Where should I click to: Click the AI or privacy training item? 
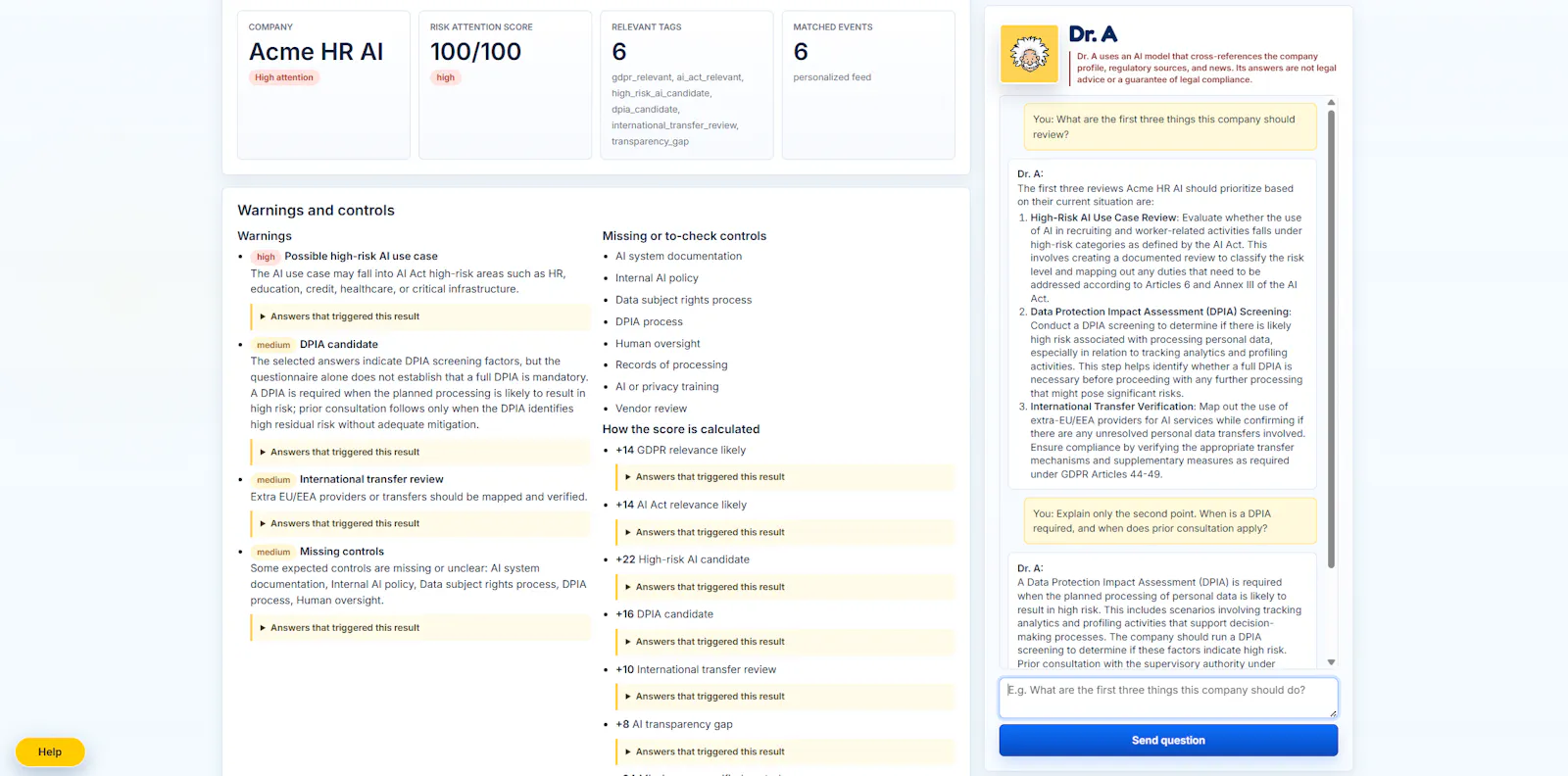coord(666,387)
